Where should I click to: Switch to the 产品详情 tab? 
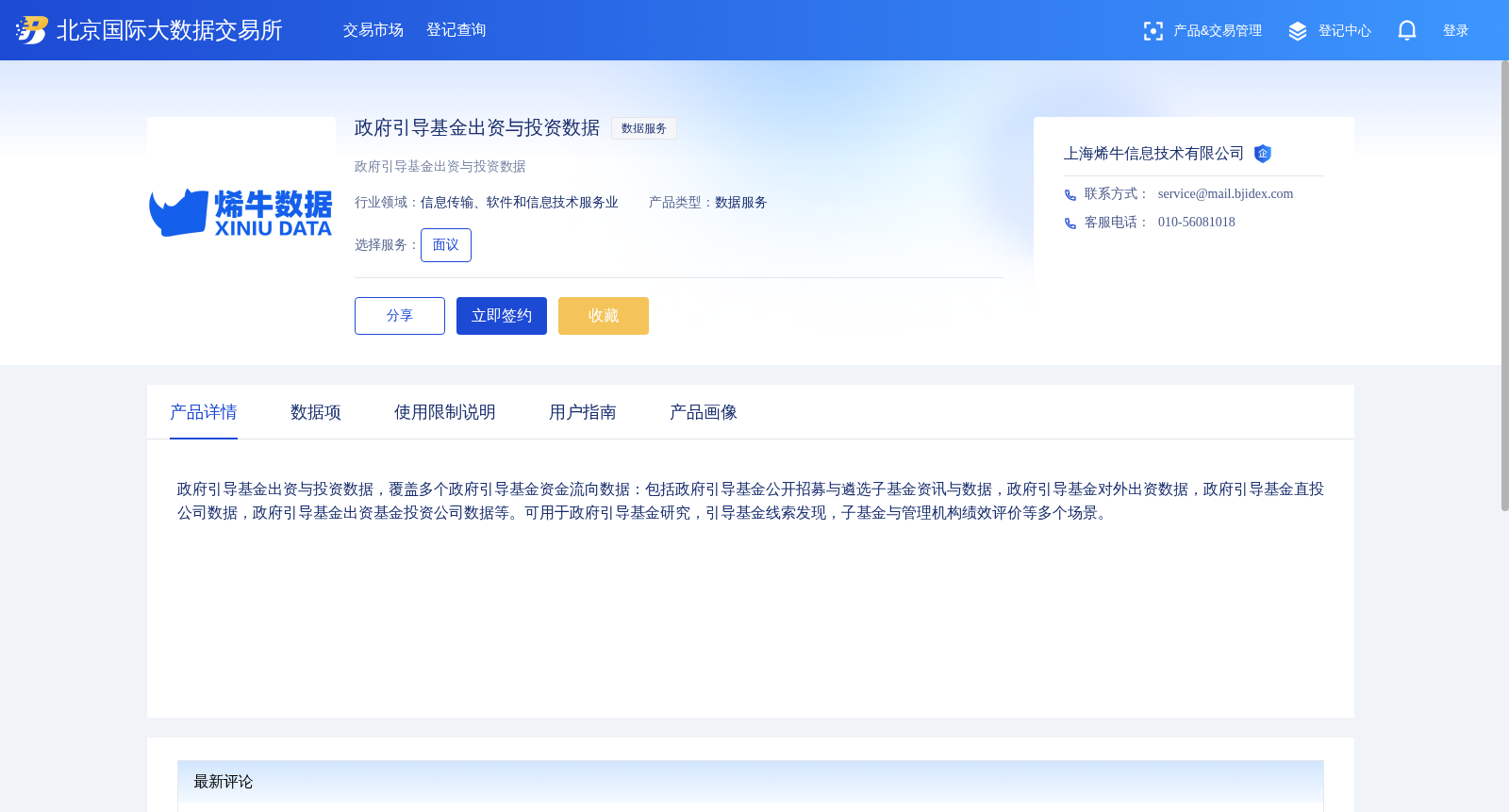[x=204, y=412]
